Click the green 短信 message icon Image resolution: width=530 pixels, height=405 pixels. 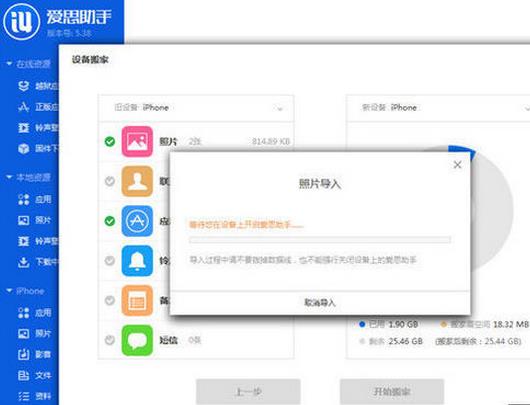[137, 340]
